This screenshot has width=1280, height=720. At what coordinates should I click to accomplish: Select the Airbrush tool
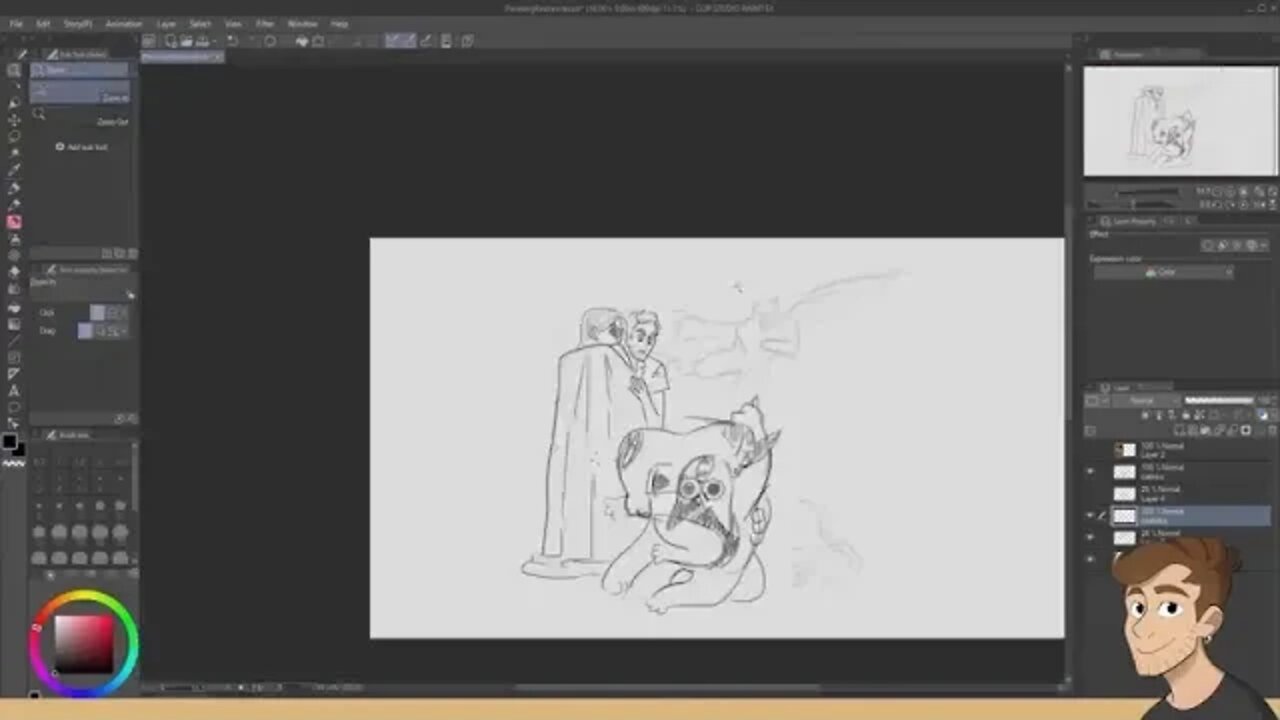tap(14, 239)
